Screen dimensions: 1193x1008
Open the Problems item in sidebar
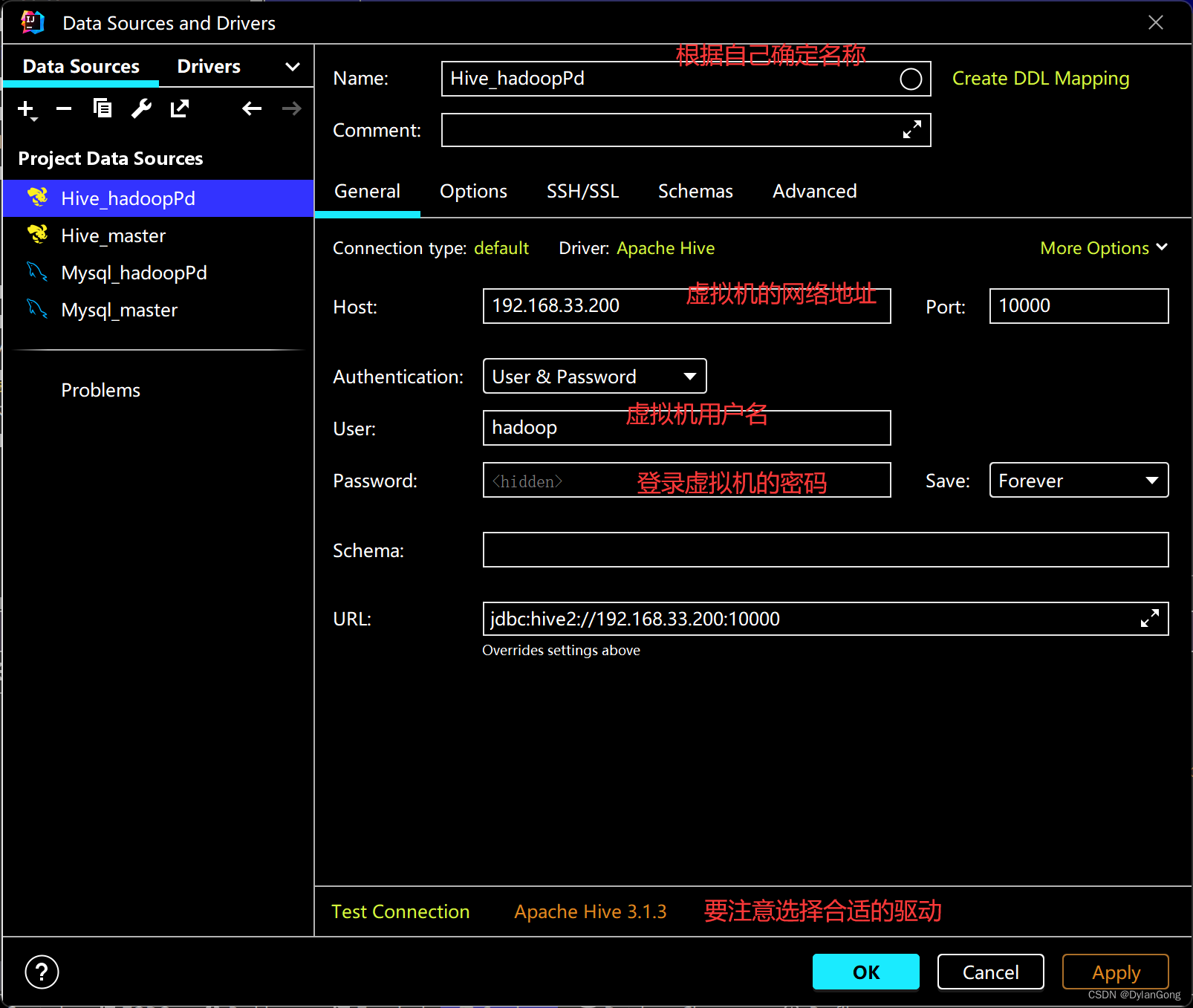pyautogui.click(x=100, y=390)
